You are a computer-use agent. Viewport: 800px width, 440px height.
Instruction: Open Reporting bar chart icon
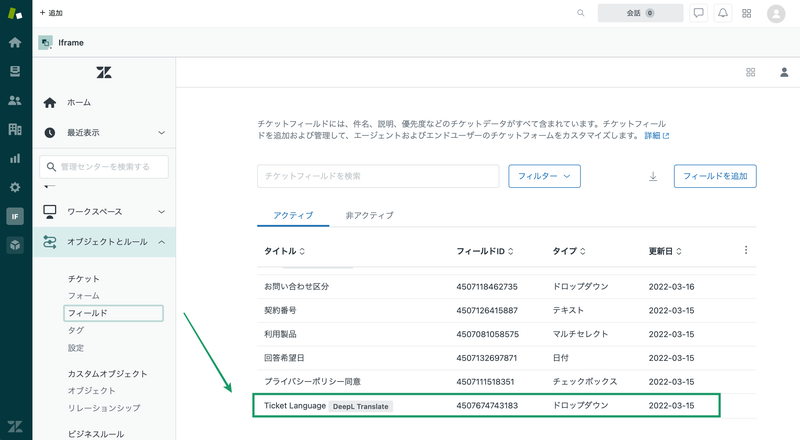[15, 158]
